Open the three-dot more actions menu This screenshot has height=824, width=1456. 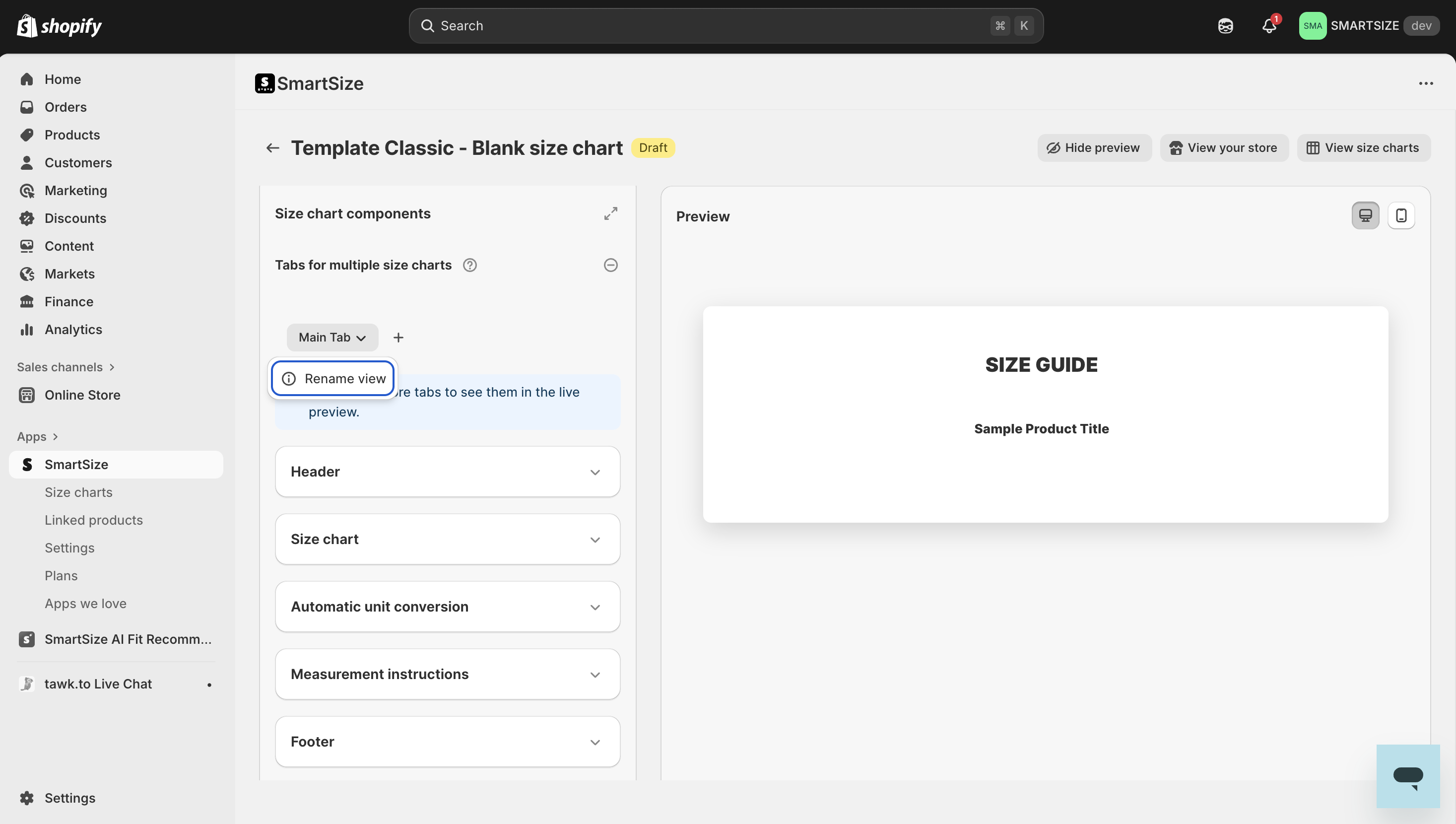click(x=1425, y=84)
